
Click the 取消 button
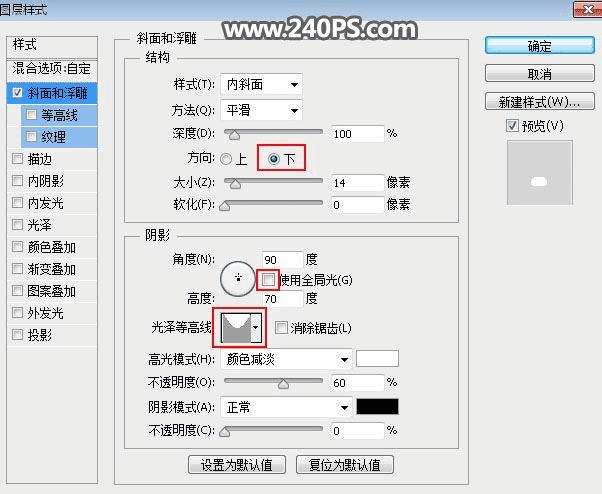pos(540,73)
